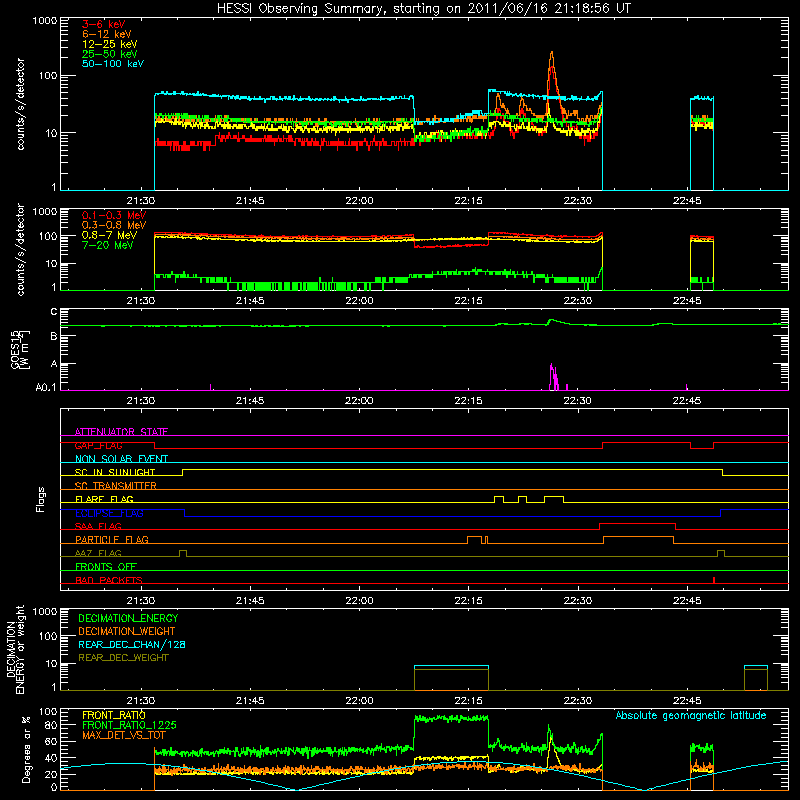Select the BAD_PACKETS flag label
This screenshot has height=800, width=800.
(x=109, y=580)
